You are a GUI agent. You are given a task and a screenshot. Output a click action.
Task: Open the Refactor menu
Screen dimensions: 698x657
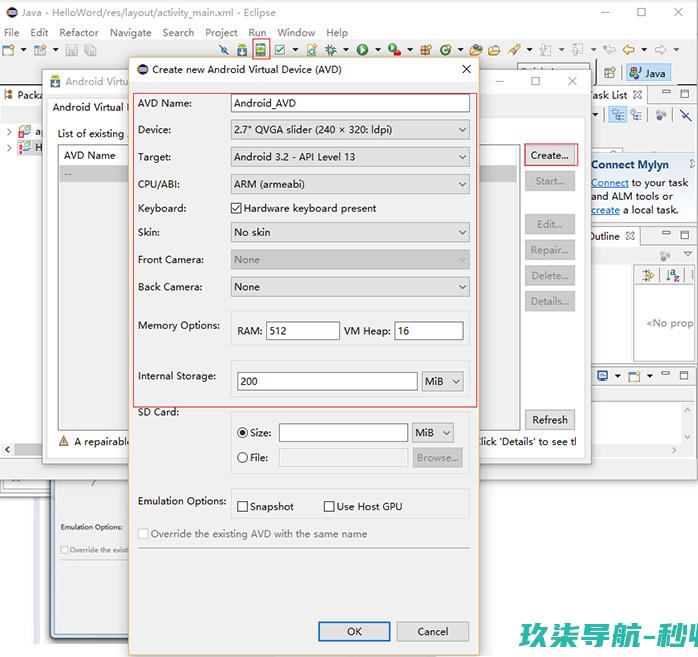79,32
